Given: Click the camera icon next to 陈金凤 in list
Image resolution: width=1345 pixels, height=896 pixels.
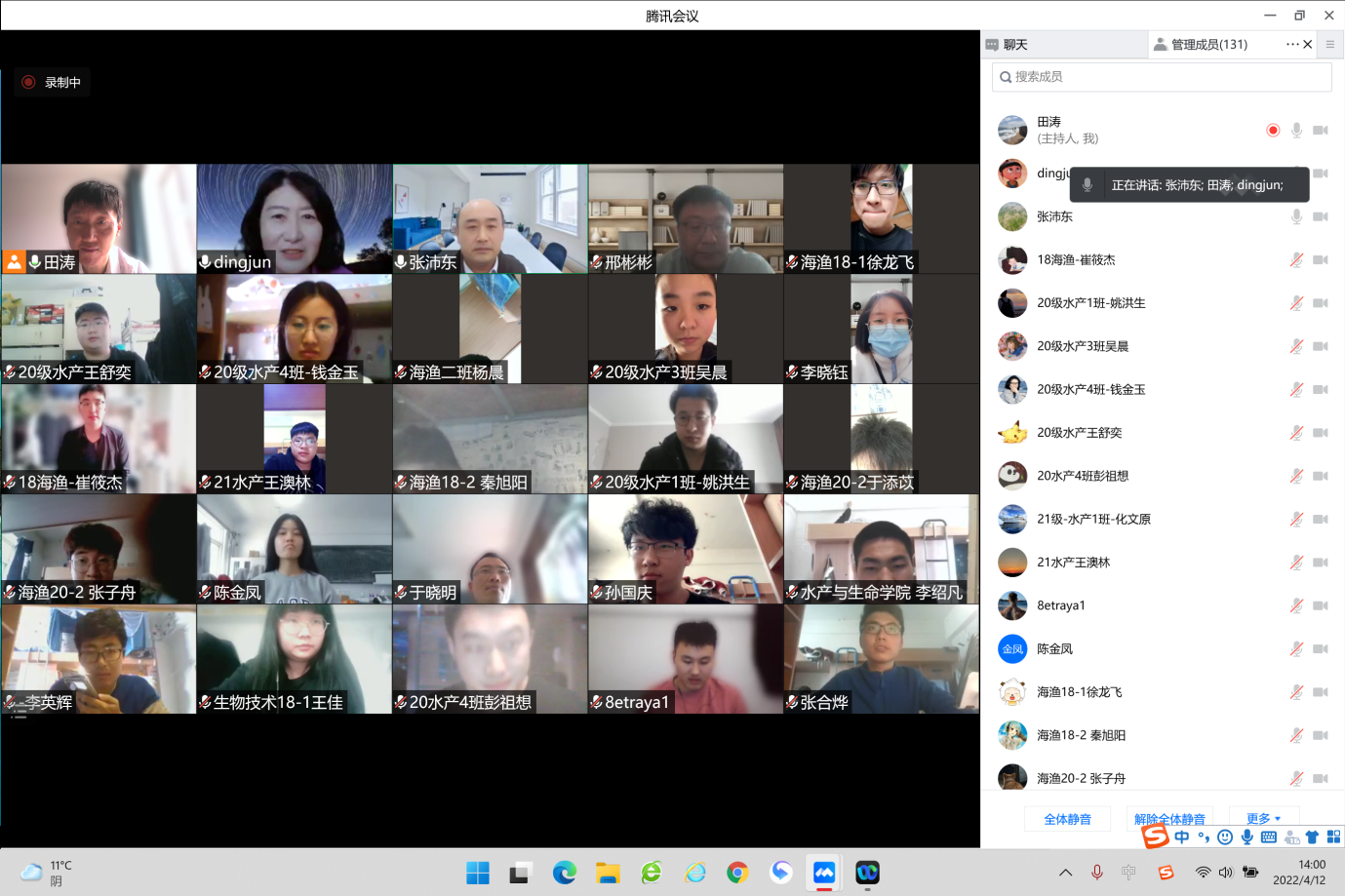Looking at the screenshot, I should [1320, 648].
